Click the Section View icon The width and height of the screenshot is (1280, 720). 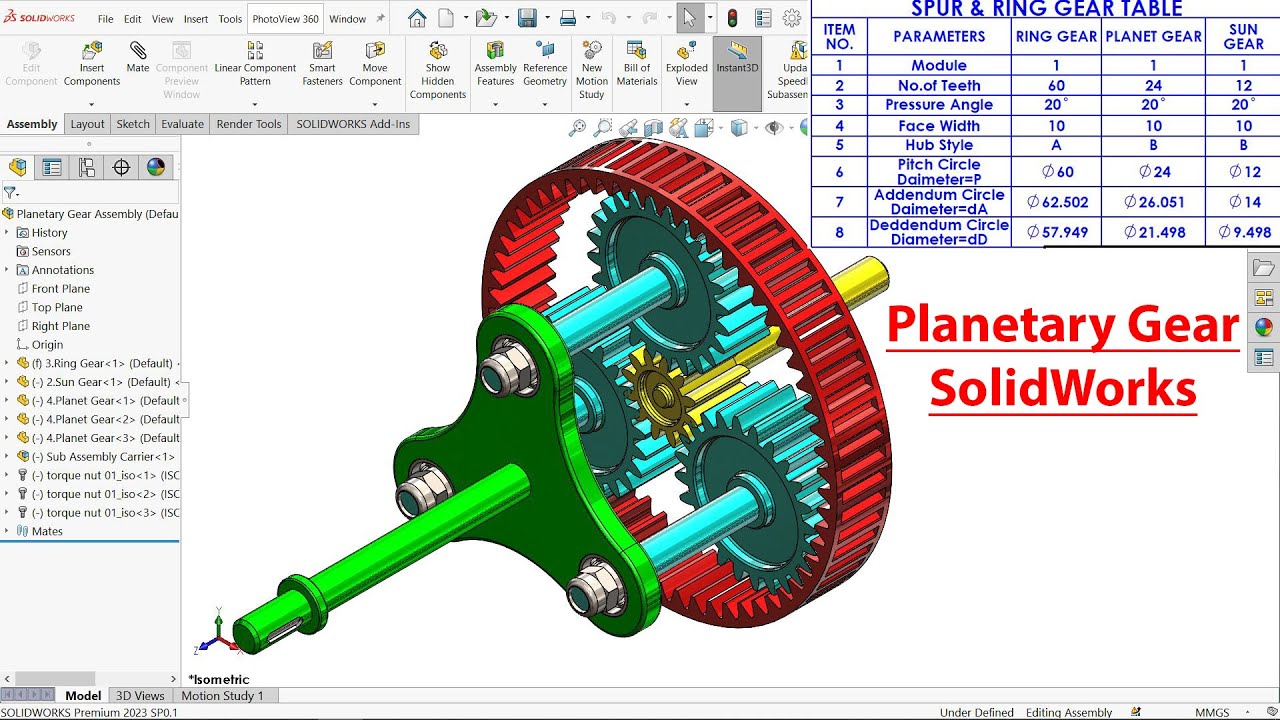(653, 127)
